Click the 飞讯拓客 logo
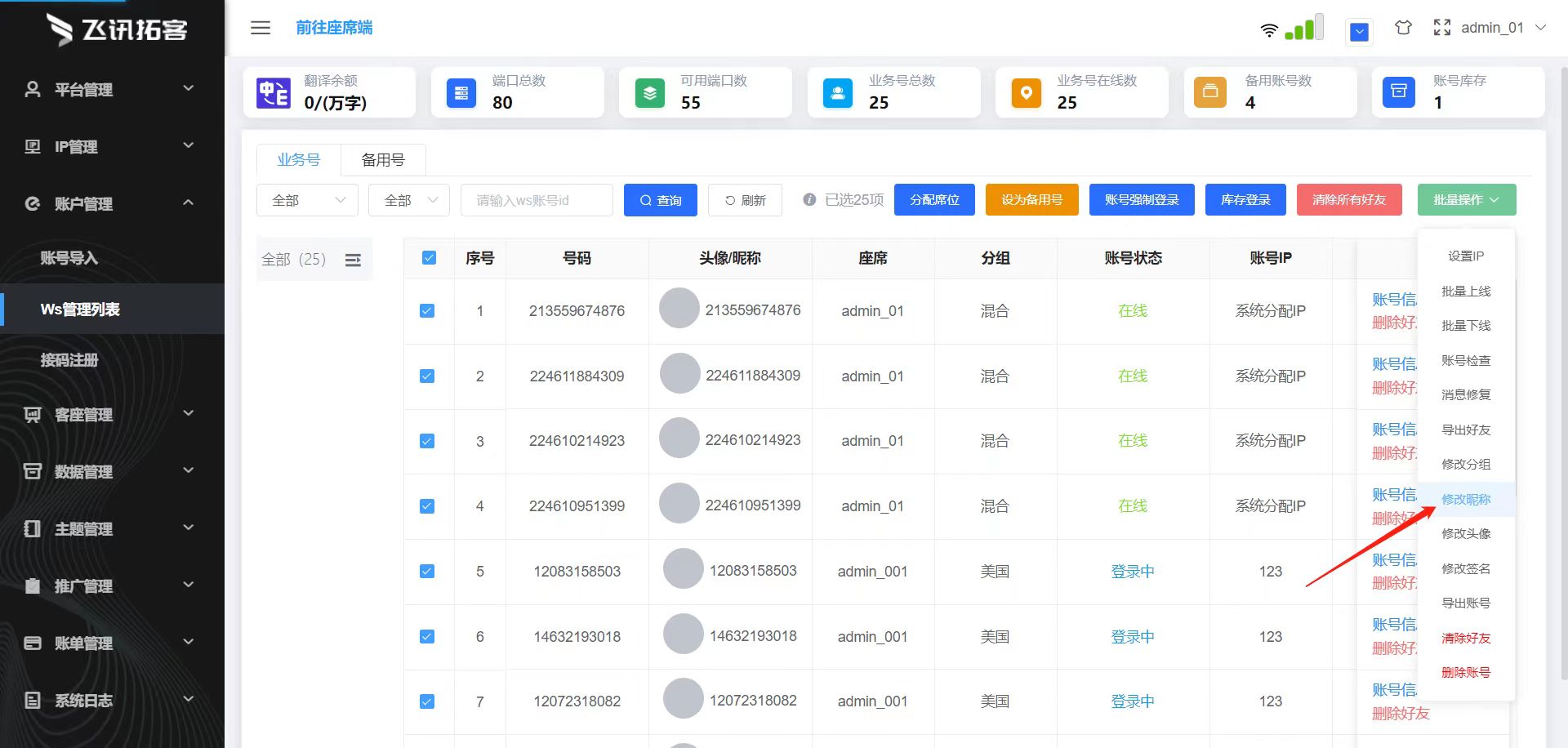The width and height of the screenshot is (1568, 748). 117,29
